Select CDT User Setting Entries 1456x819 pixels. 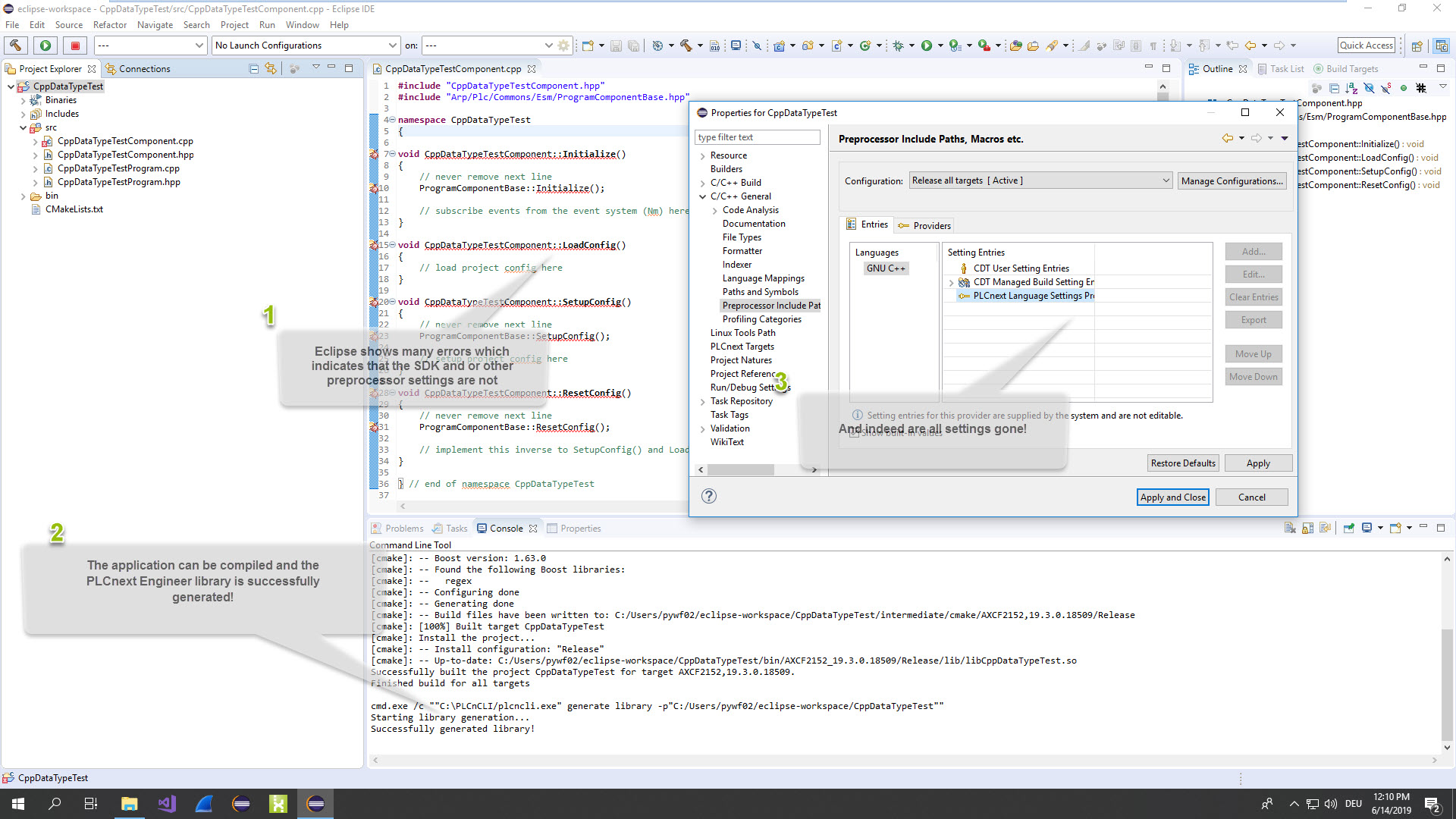pyautogui.click(x=1021, y=268)
